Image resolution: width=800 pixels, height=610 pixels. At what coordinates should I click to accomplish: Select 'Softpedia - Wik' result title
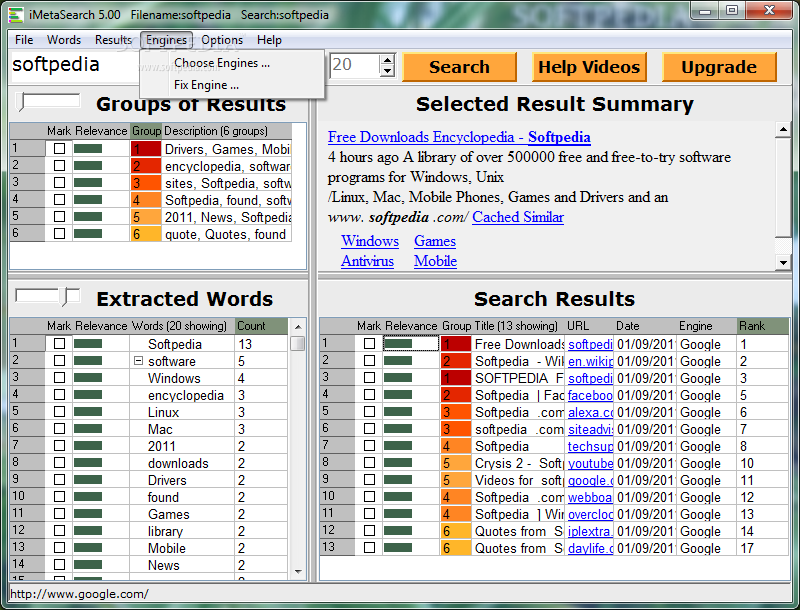click(518, 361)
